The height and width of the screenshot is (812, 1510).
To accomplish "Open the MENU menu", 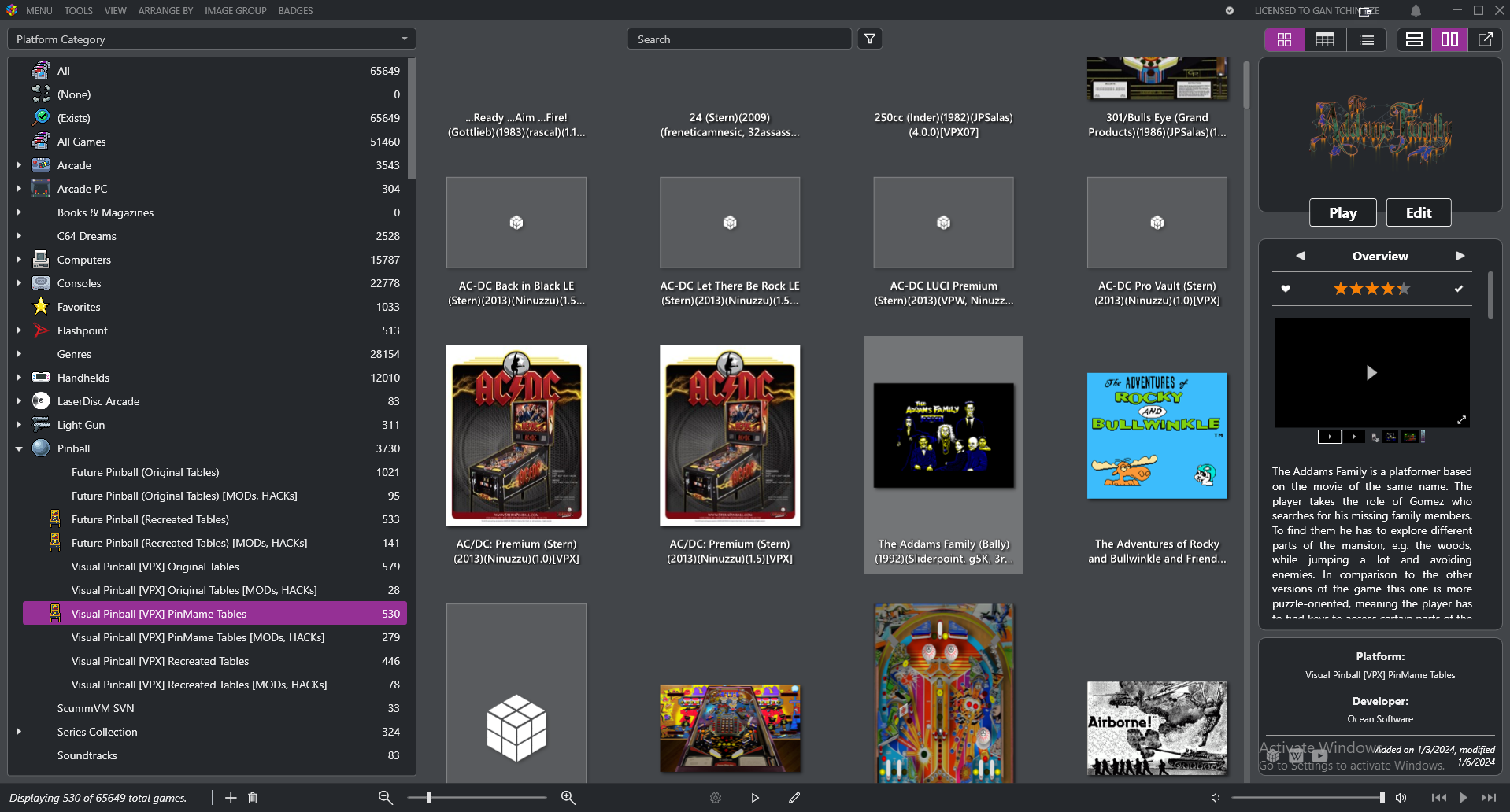I will 39,10.
